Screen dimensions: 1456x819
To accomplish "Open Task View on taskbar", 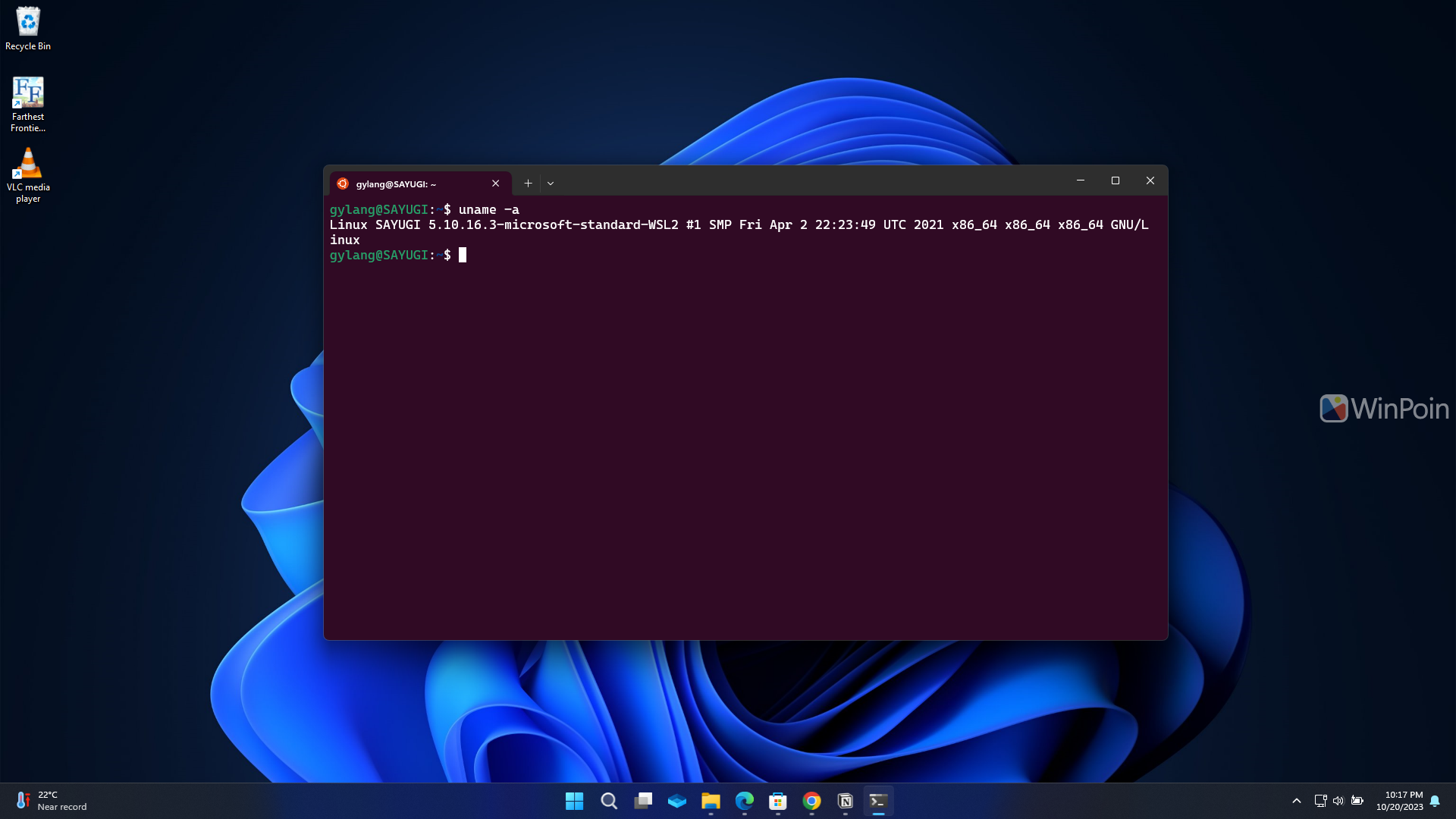I will pyautogui.click(x=643, y=801).
